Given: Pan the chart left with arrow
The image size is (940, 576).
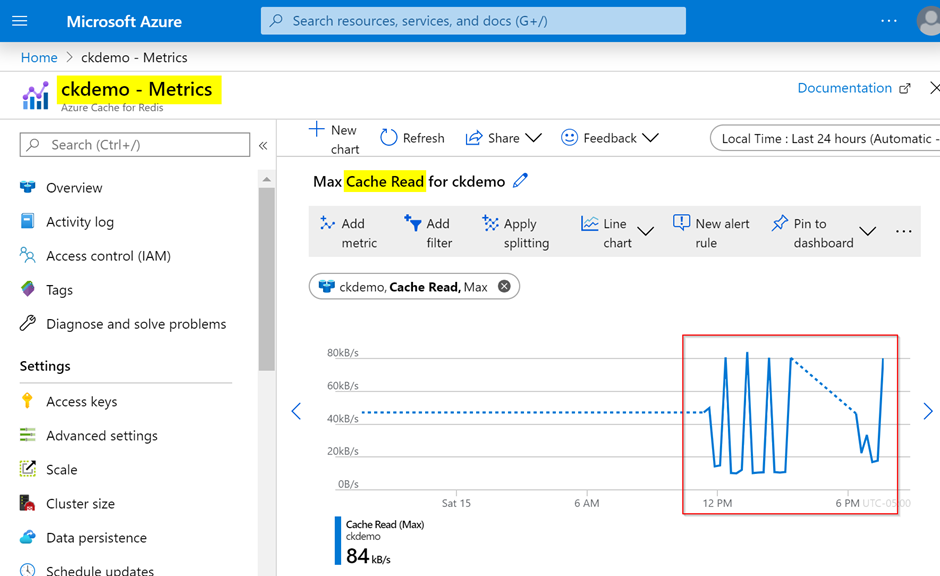Looking at the screenshot, I should coord(296,411).
